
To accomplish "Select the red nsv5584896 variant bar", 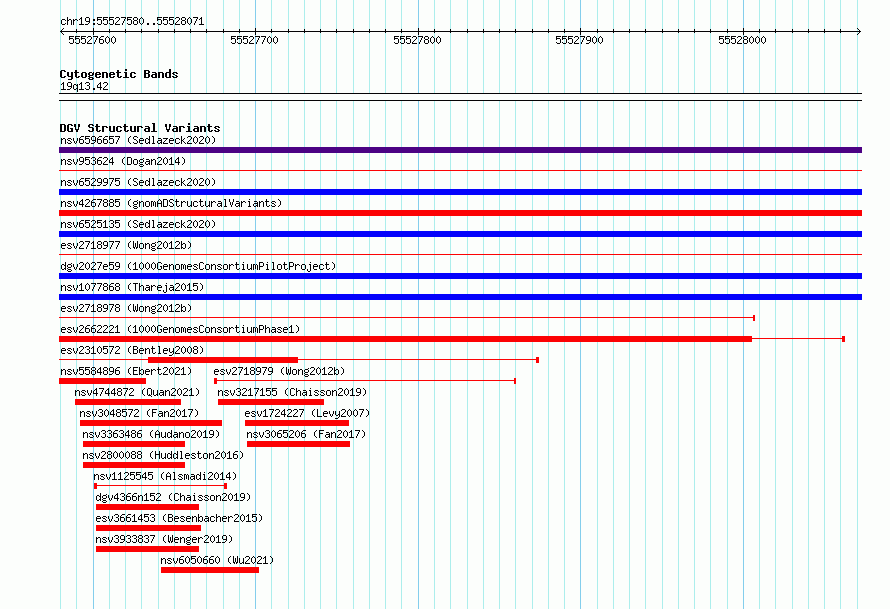I will tap(103, 381).
